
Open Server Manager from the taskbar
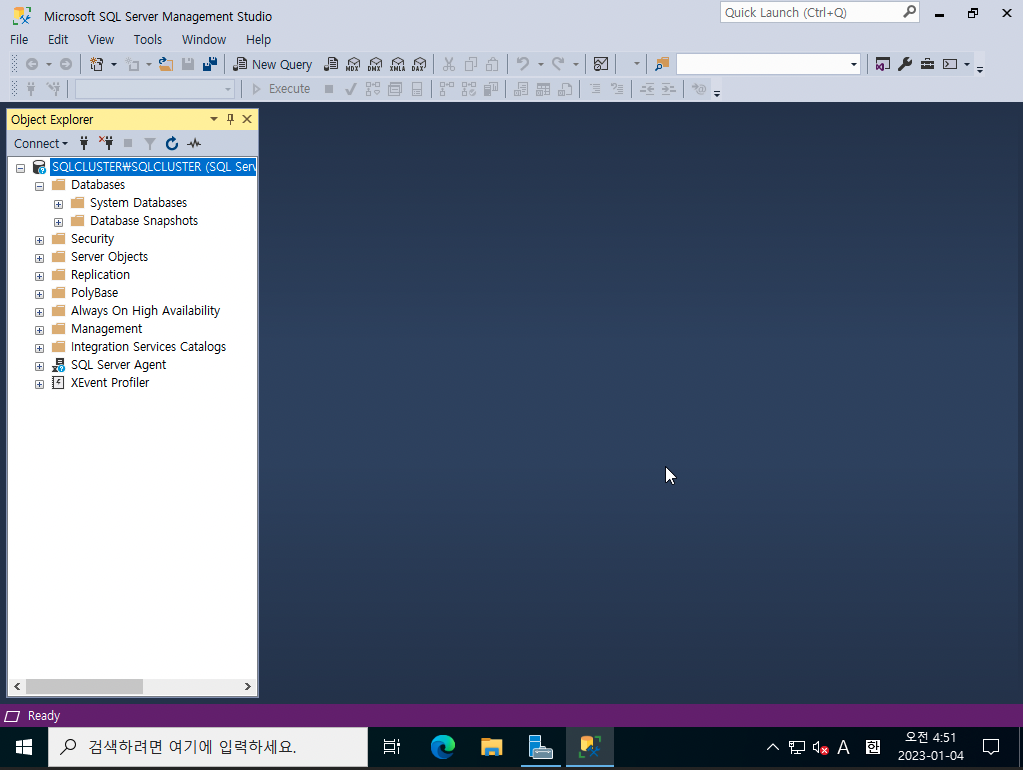(x=540, y=747)
